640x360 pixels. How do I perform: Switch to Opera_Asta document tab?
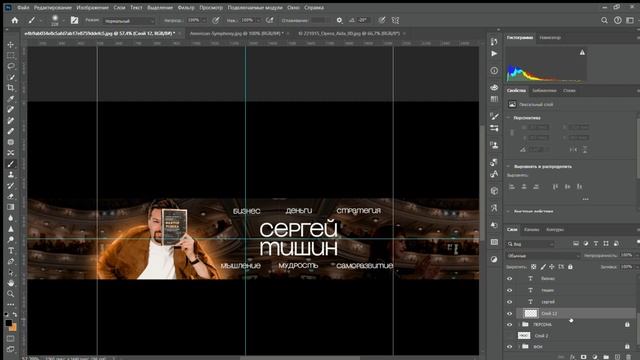click(349, 33)
